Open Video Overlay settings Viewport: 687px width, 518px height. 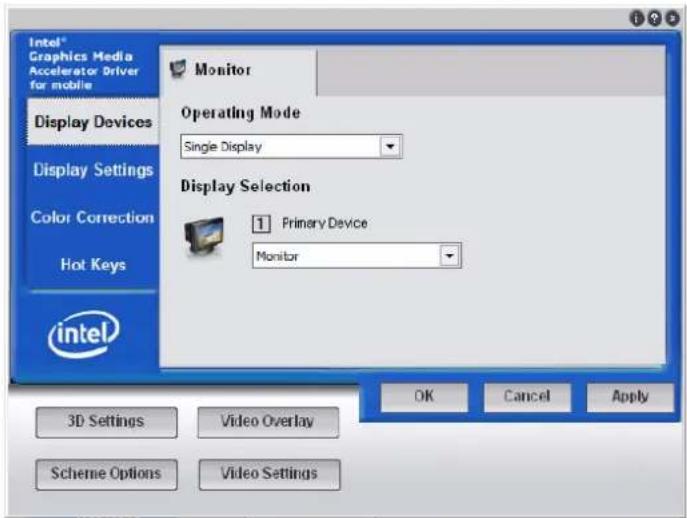pos(268,422)
